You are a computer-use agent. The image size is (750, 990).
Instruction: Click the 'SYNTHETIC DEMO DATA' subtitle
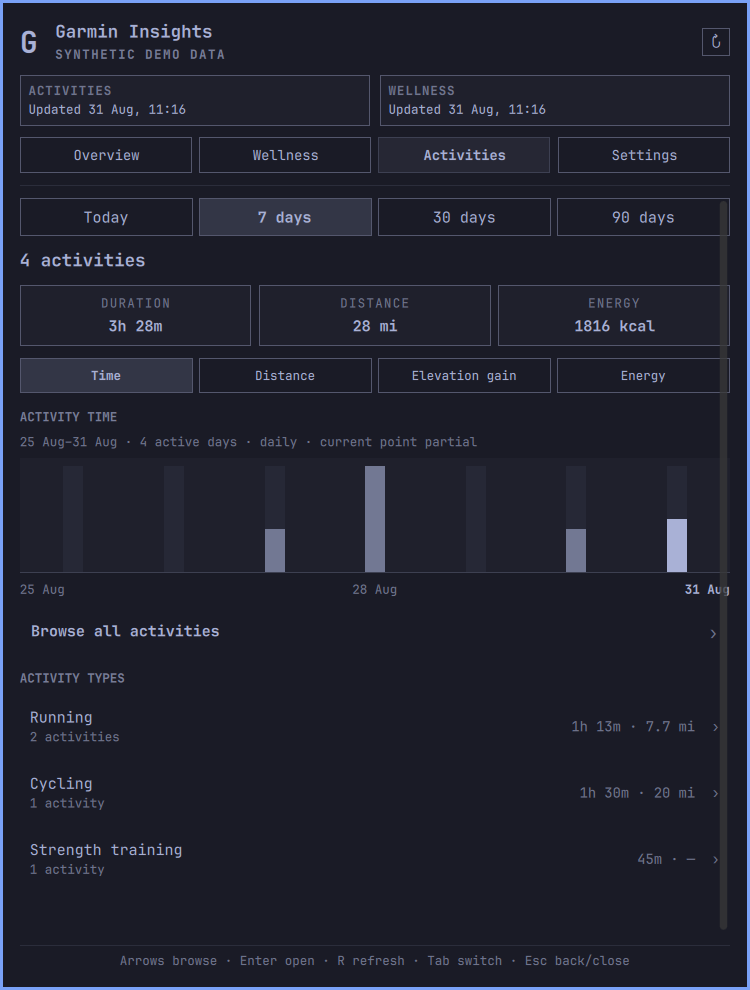140,55
